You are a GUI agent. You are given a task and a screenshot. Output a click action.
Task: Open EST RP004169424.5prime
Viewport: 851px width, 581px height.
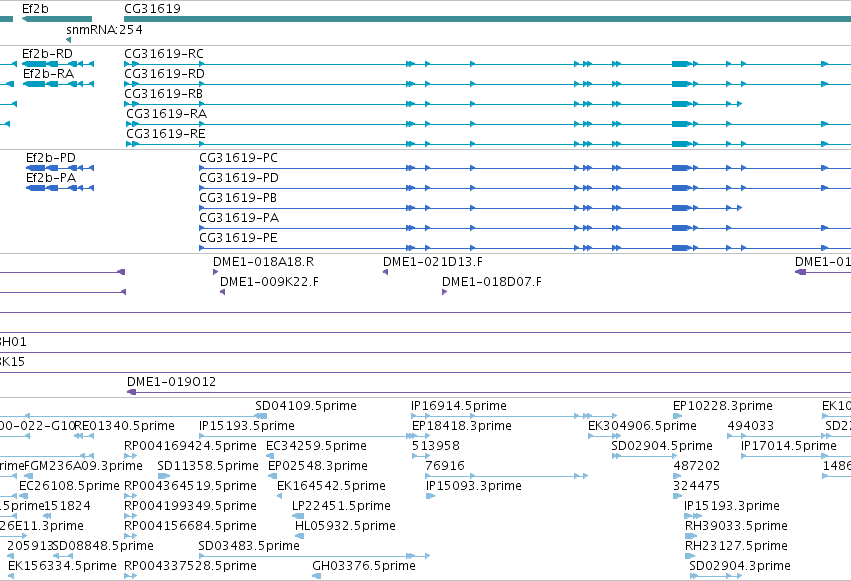point(190,446)
